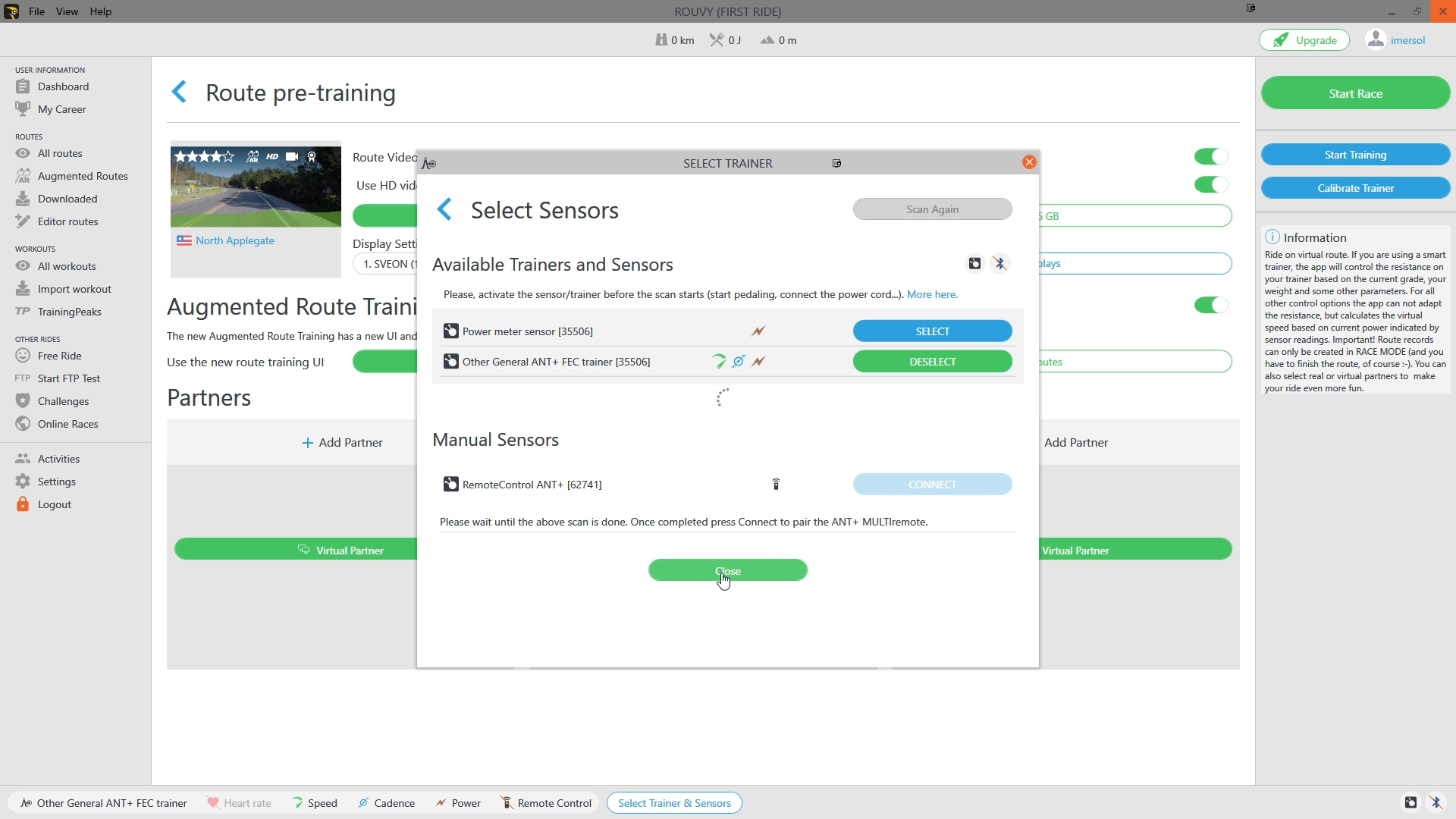Click Other General ANT+ FEC trainer status item

pyautogui.click(x=104, y=803)
